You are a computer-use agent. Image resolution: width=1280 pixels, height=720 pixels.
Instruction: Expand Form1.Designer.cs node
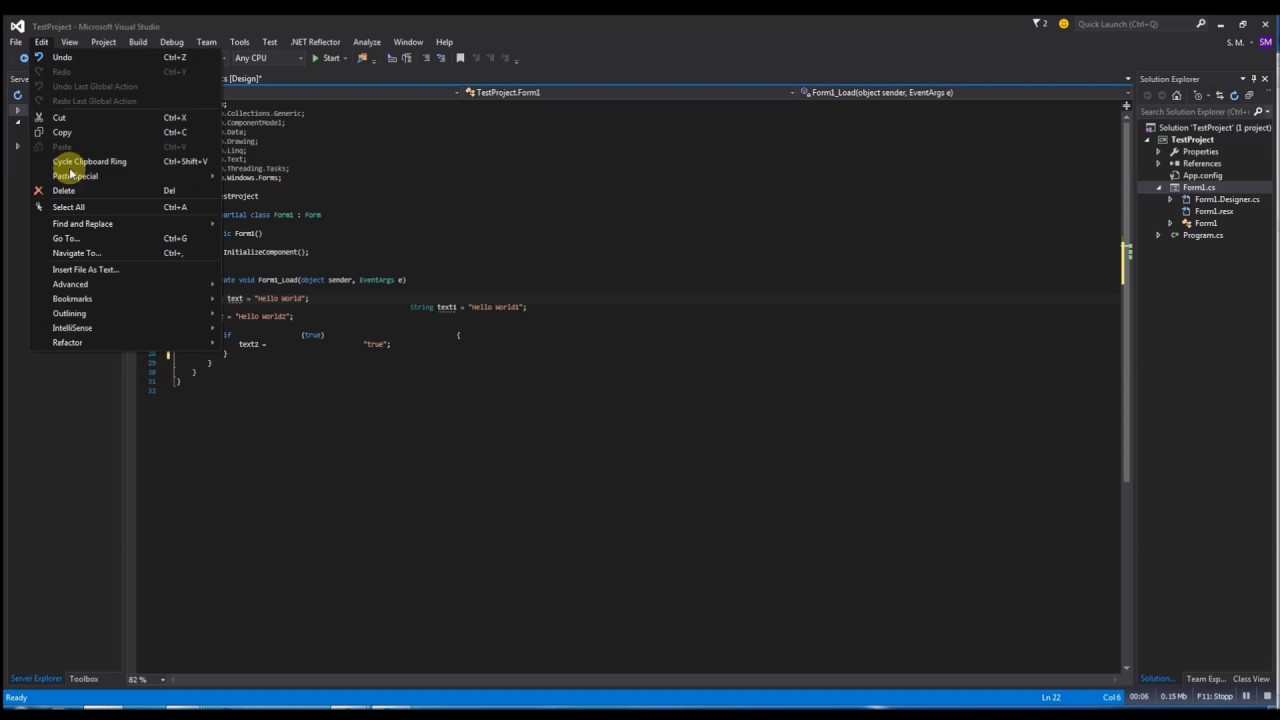click(1171, 200)
